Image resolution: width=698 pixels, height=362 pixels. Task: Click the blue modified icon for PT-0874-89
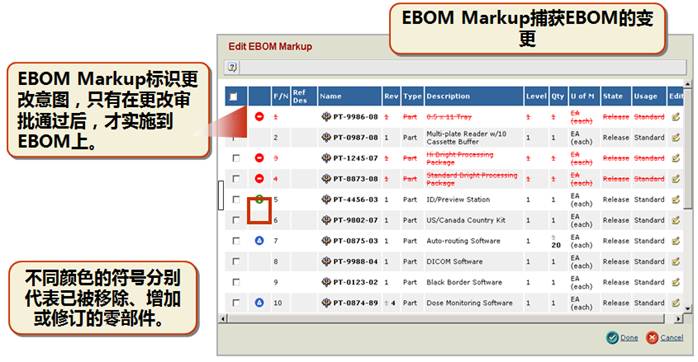259,303
